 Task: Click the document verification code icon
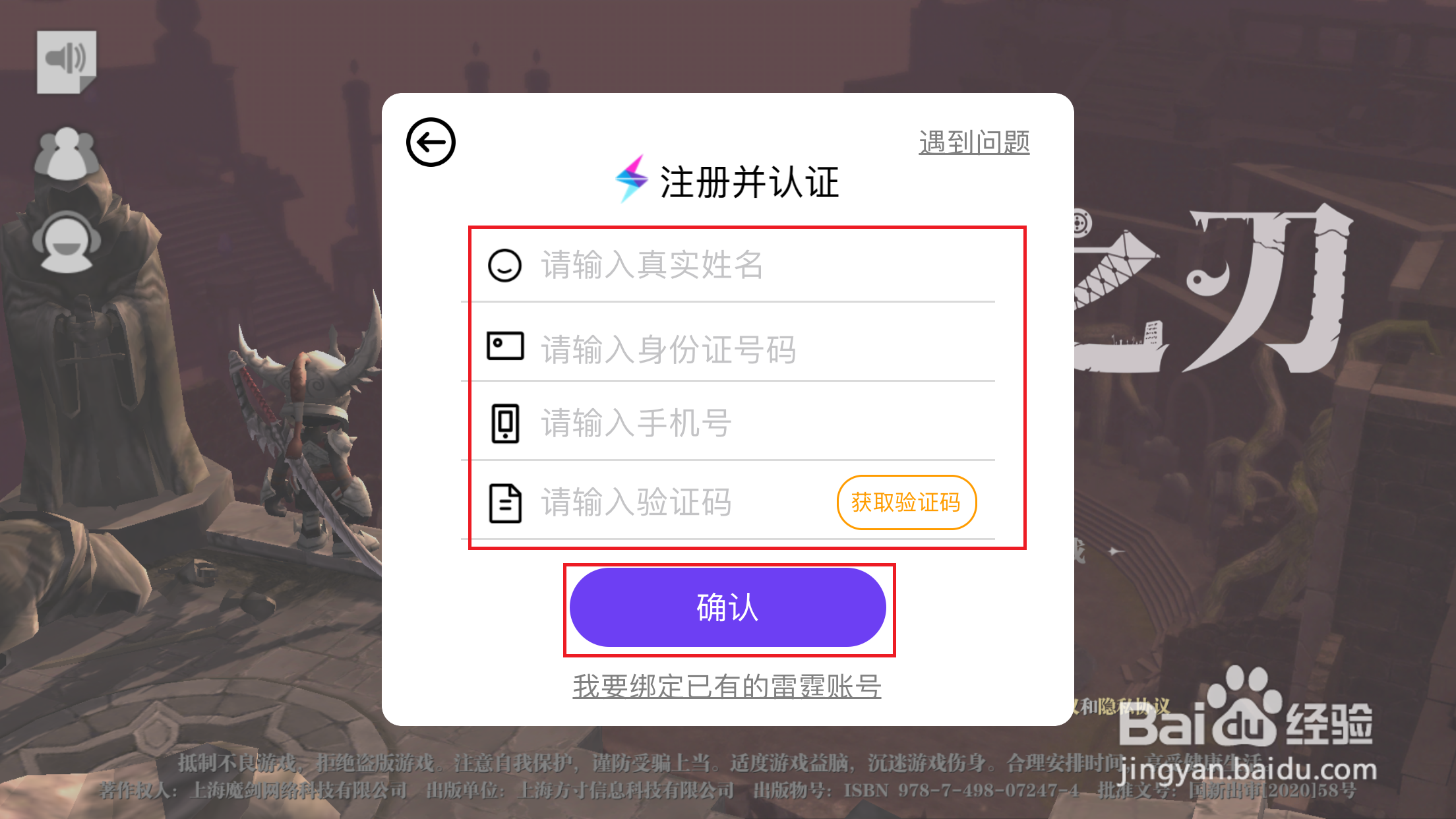point(505,504)
